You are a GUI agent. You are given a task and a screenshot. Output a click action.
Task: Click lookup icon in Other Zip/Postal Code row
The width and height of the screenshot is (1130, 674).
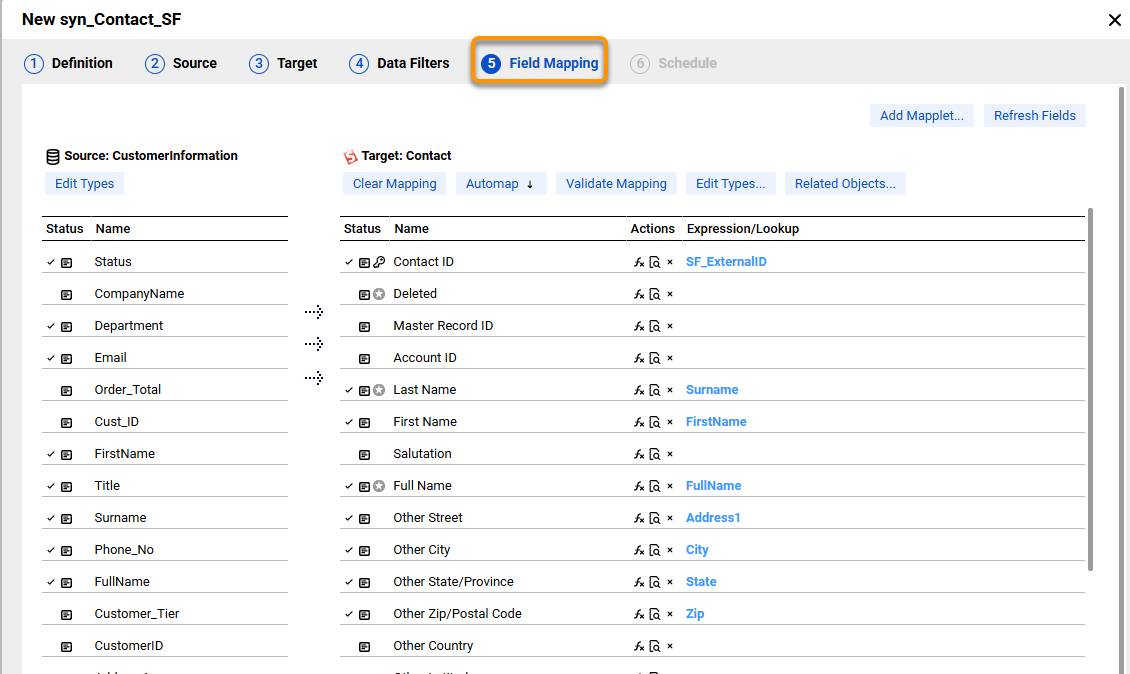coord(654,613)
